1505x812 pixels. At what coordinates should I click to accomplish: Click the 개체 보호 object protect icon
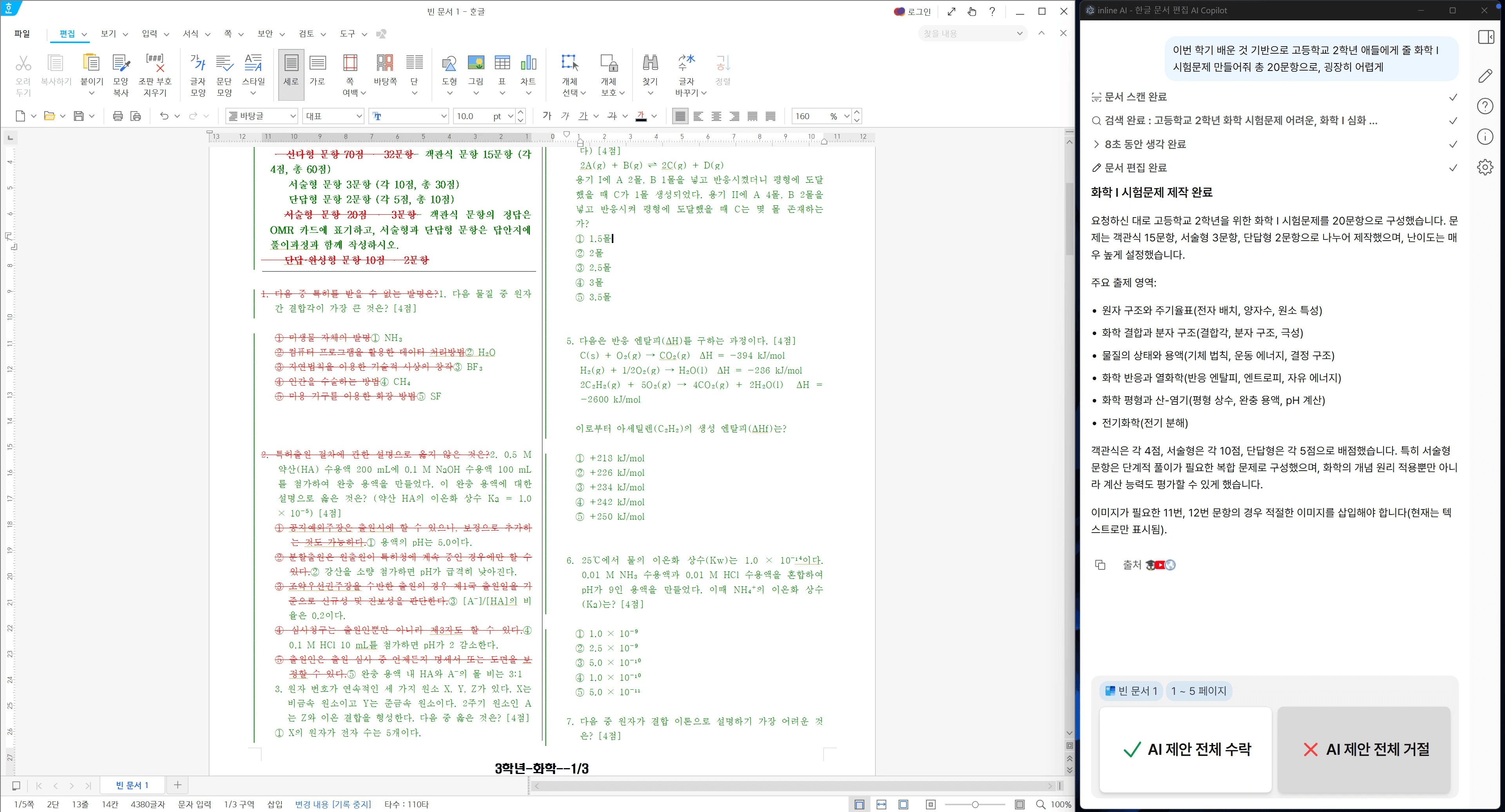point(609,63)
